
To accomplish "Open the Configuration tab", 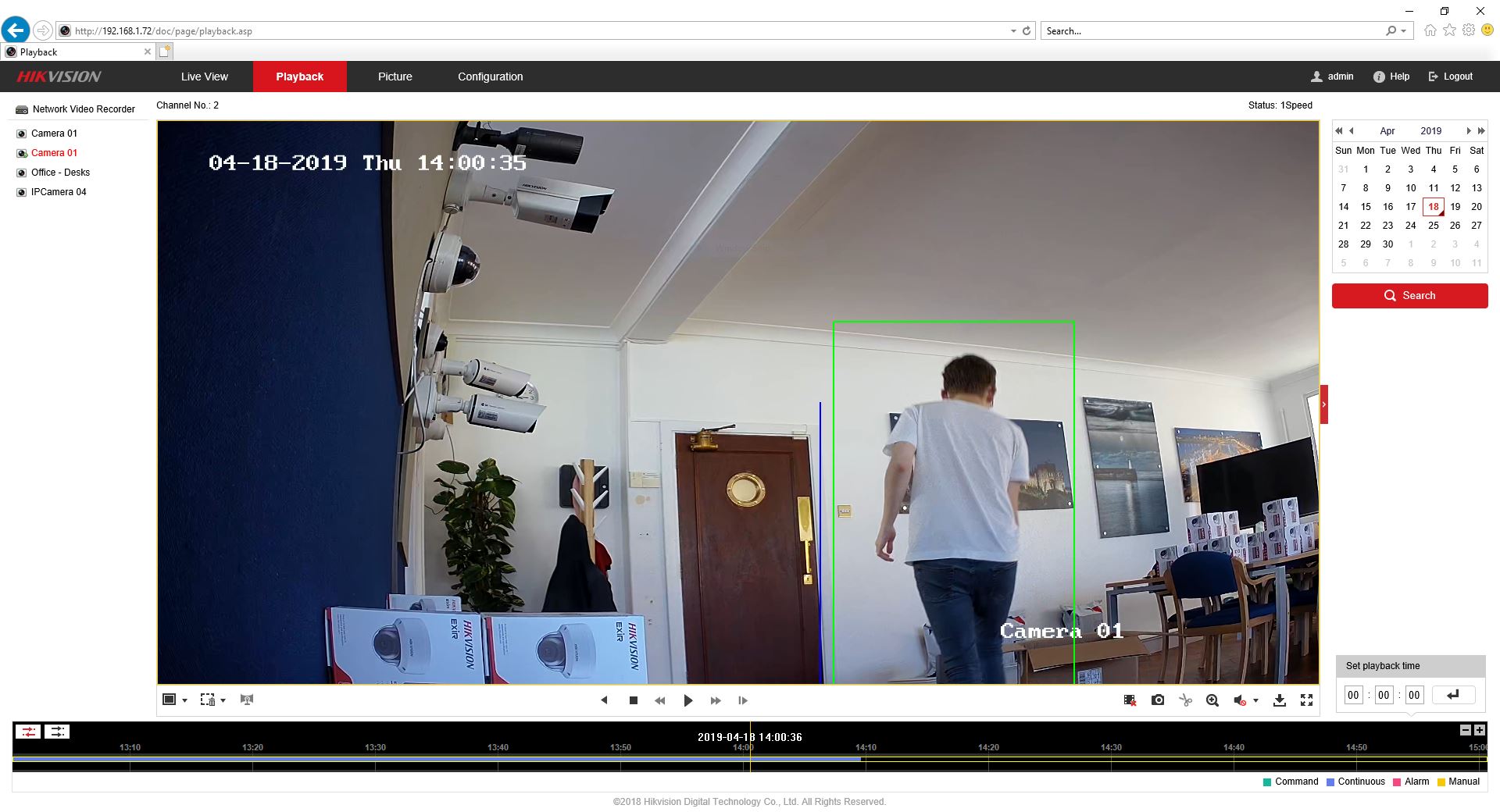I will [x=490, y=77].
